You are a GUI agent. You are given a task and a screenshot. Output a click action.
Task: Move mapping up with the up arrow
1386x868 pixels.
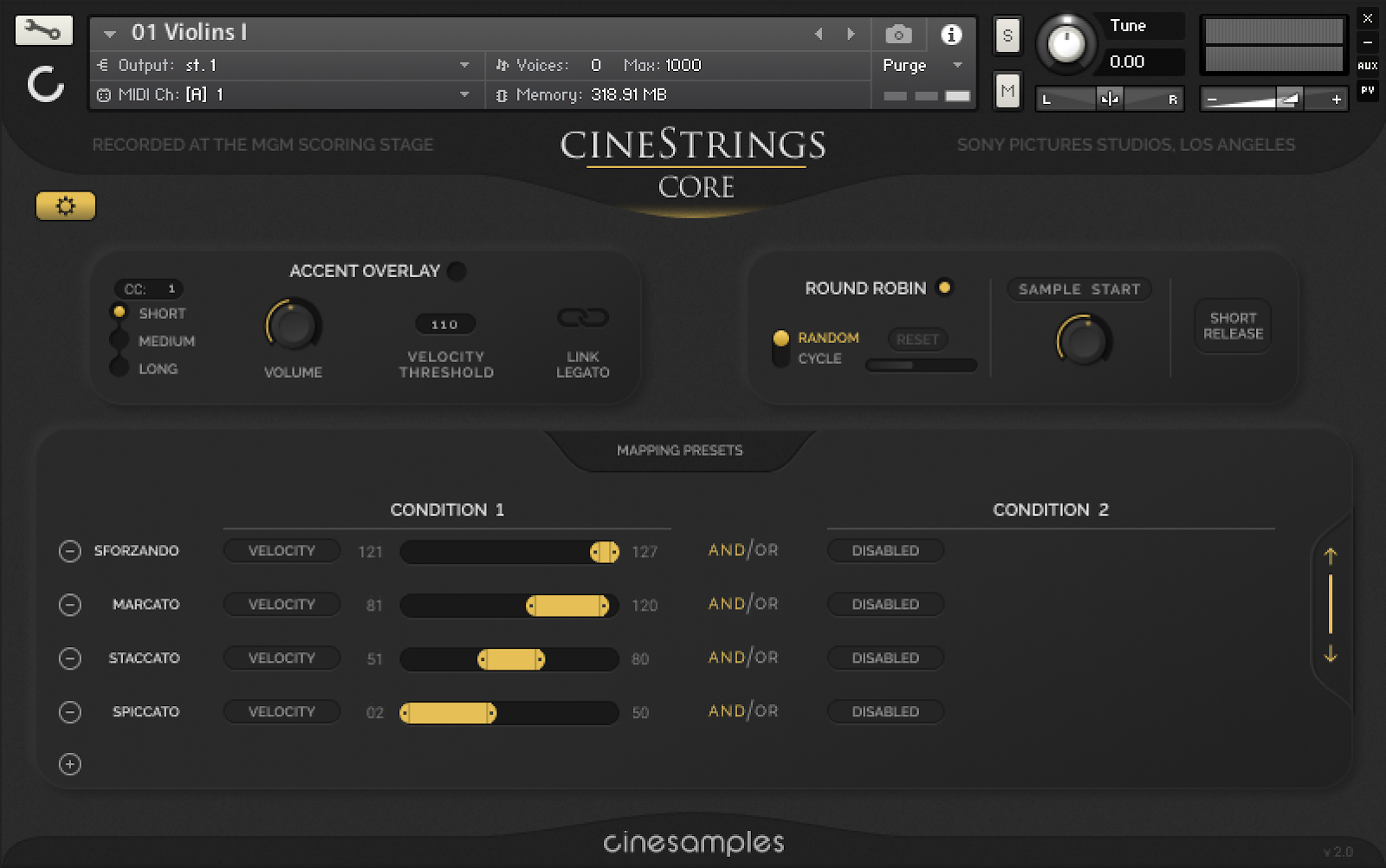coord(1331,556)
